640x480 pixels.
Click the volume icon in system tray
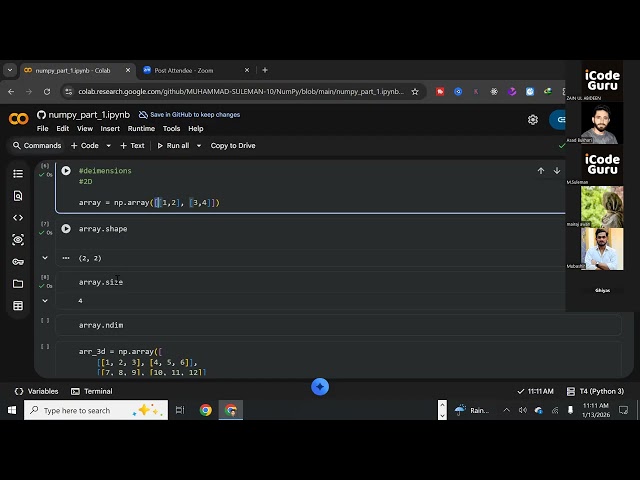(522, 410)
